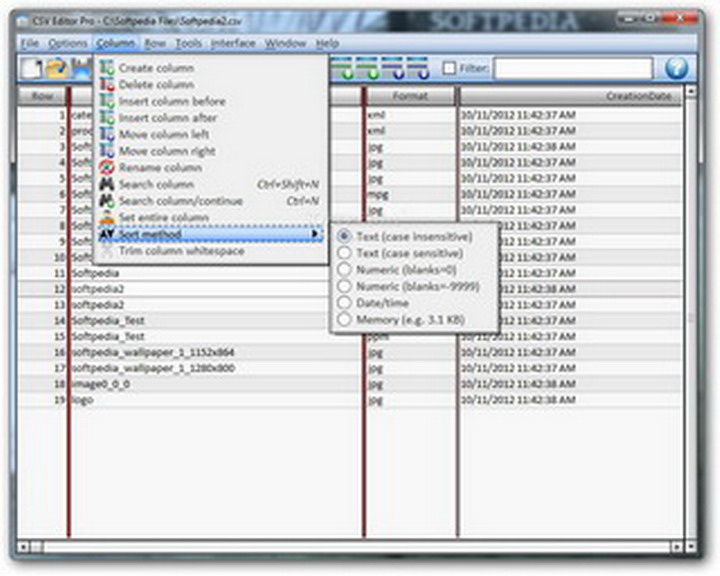Click the Insert column before icon
This screenshot has height=576, width=720.
[x=107, y=101]
